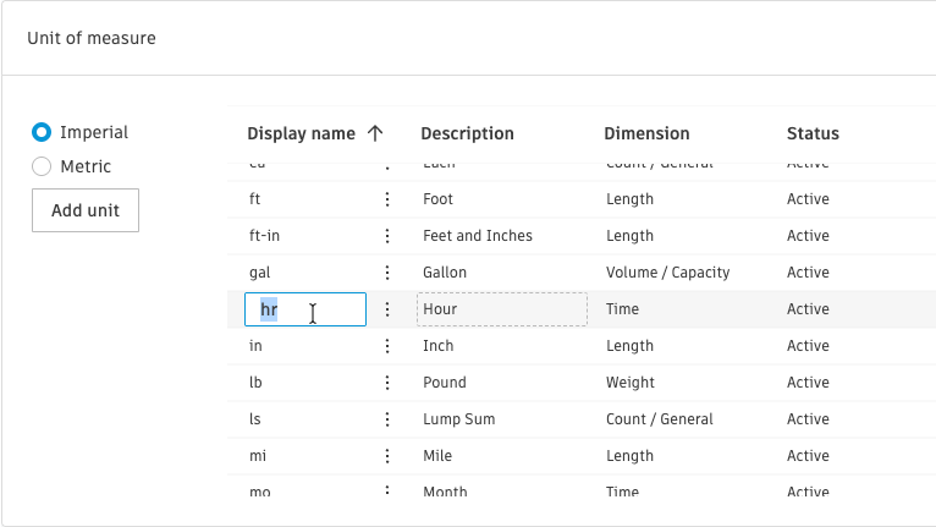Open the three-dot menu for ft-in row
Image resolution: width=936 pixels, height=528 pixels.
pyautogui.click(x=387, y=236)
